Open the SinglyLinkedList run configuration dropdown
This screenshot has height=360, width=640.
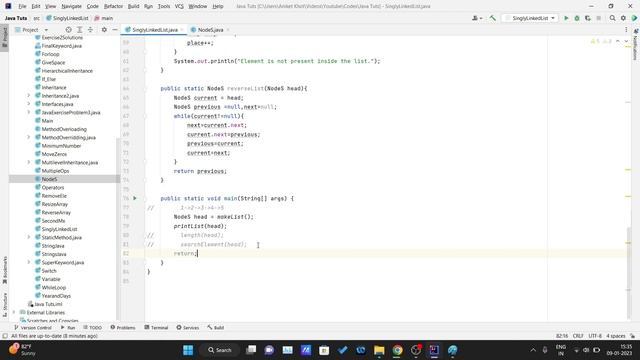(x=530, y=18)
